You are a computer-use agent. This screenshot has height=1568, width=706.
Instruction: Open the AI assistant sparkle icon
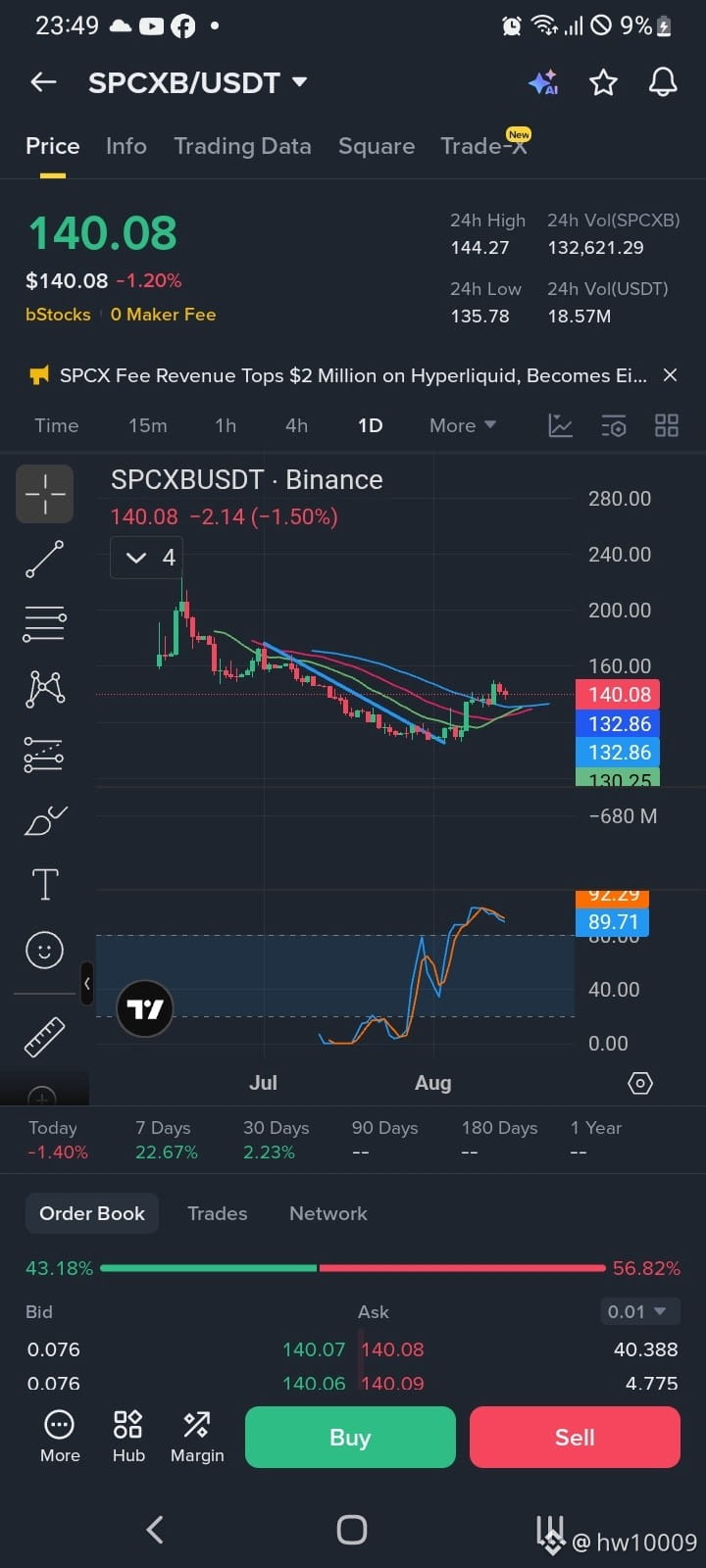click(543, 82)
